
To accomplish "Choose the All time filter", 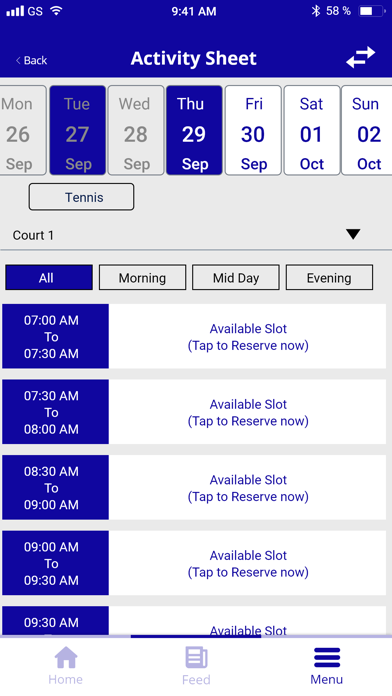I will click(49, 278).
